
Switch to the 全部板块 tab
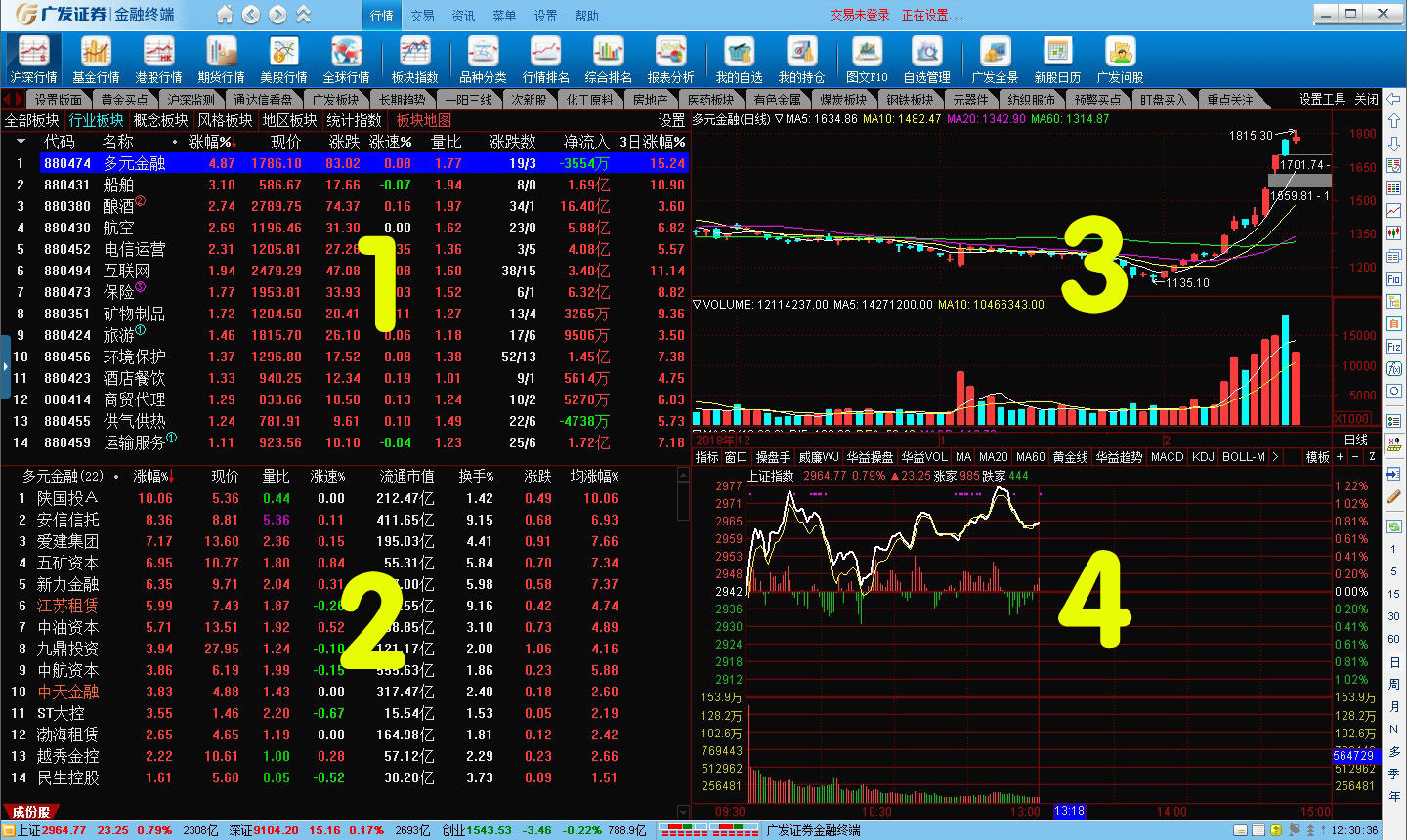pyautogui.click(x=32, y=120)
